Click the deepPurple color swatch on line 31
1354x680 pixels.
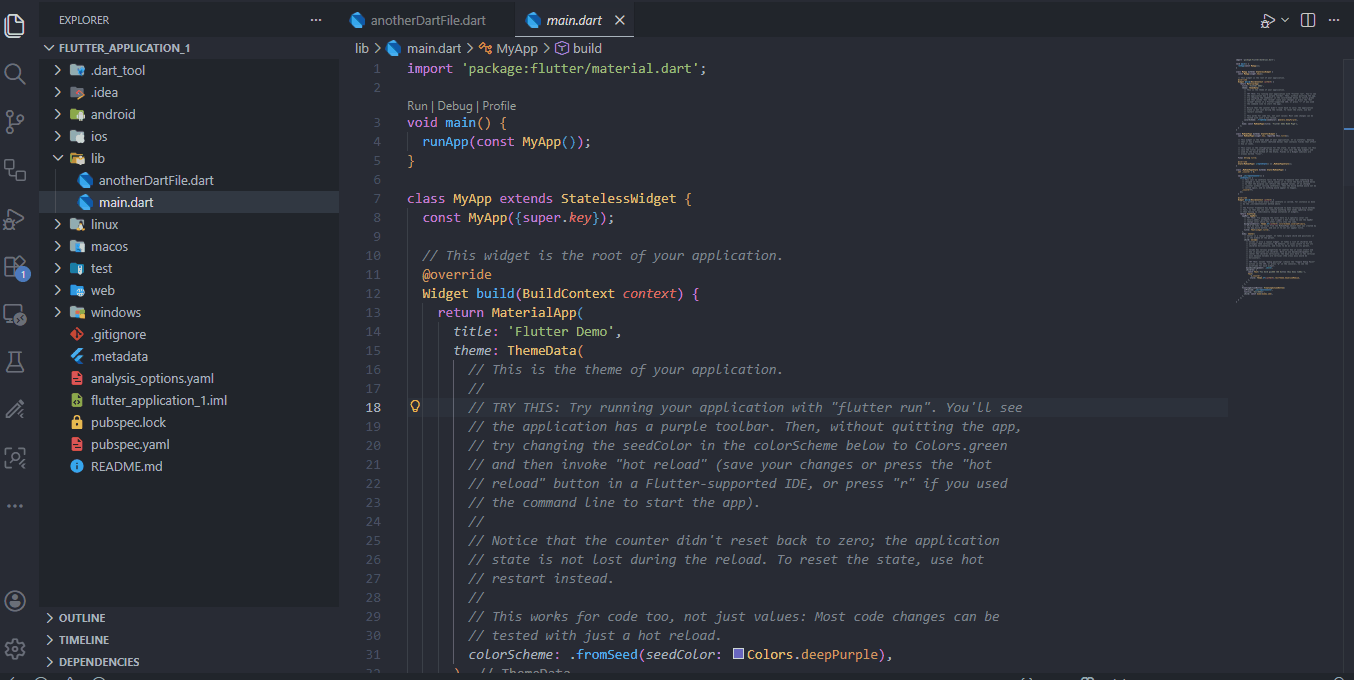pos(738,654)
